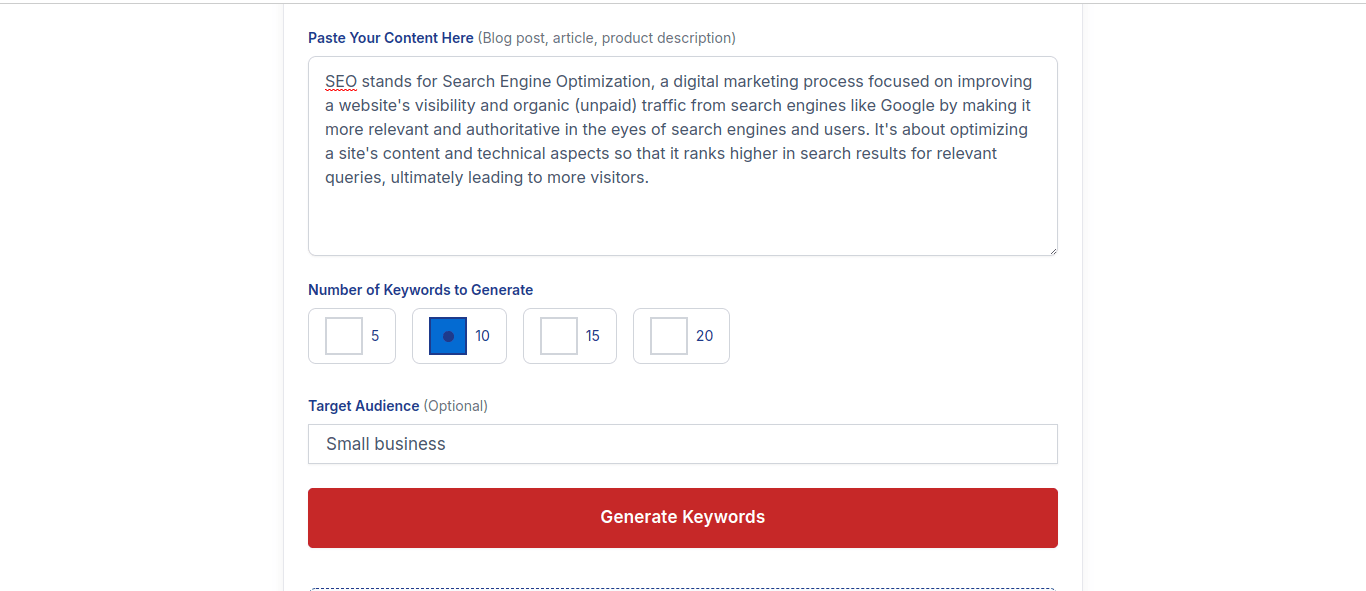Click the hint text about blog posts
The image size is (1366, 591).
(x=607, y=37)
